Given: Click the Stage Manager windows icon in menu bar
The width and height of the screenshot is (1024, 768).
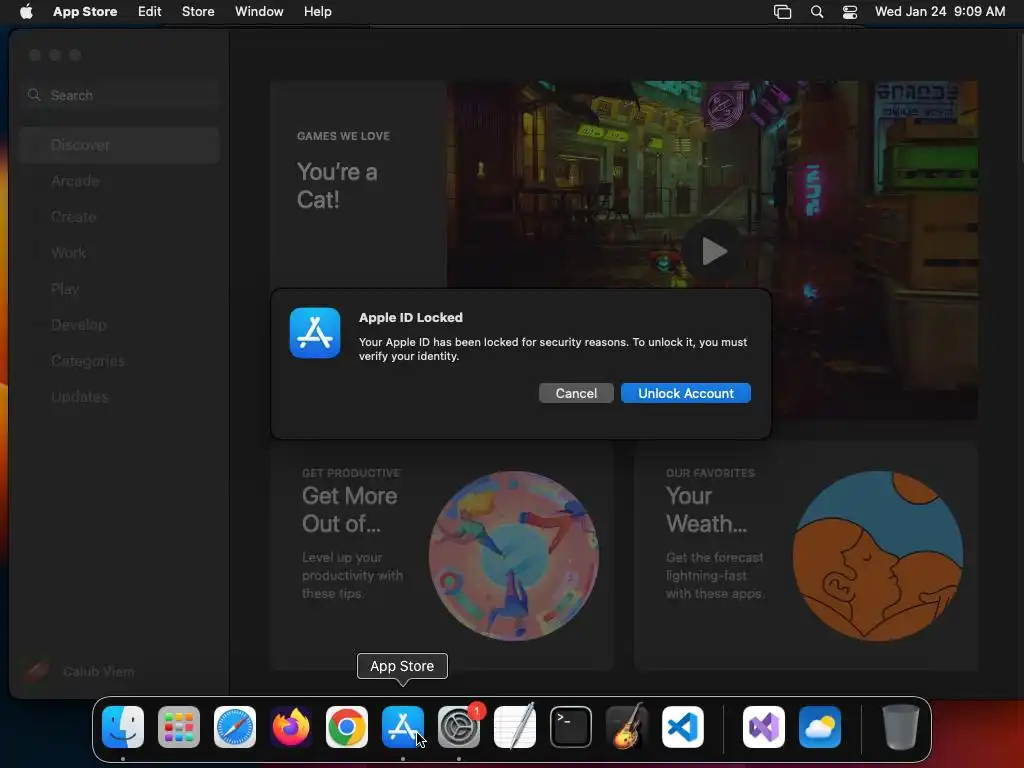Looking at the screenshot, I should 782,12.
